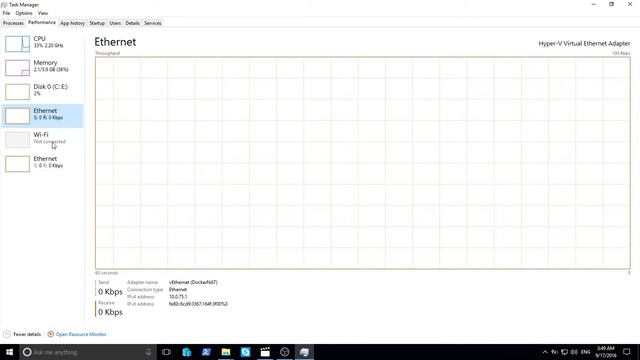Click the Receive 0 Kbps value
This screenshot has height=360, width=640.
tap(110, 312)
